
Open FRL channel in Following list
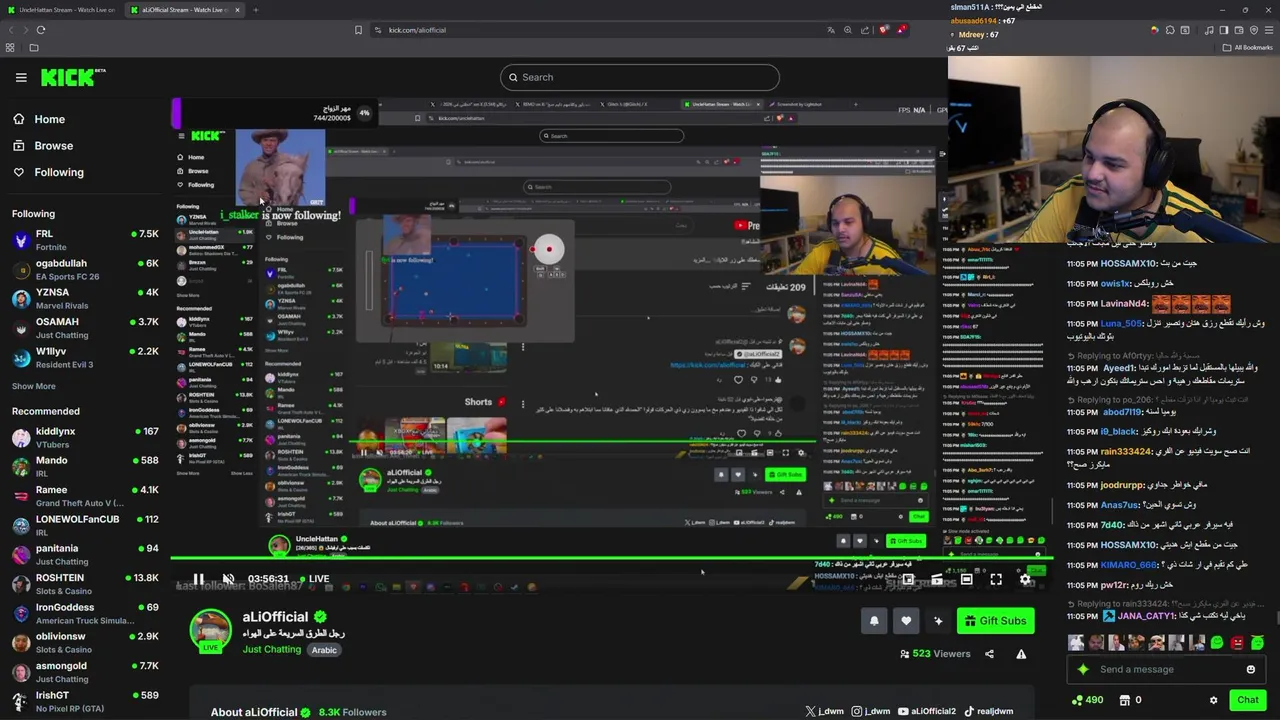(x=85, y=240)
